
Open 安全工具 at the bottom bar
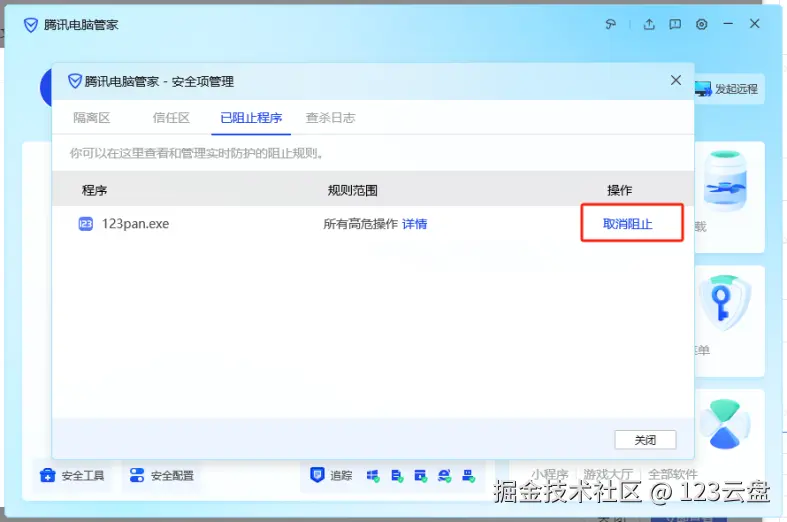(72, 475)
